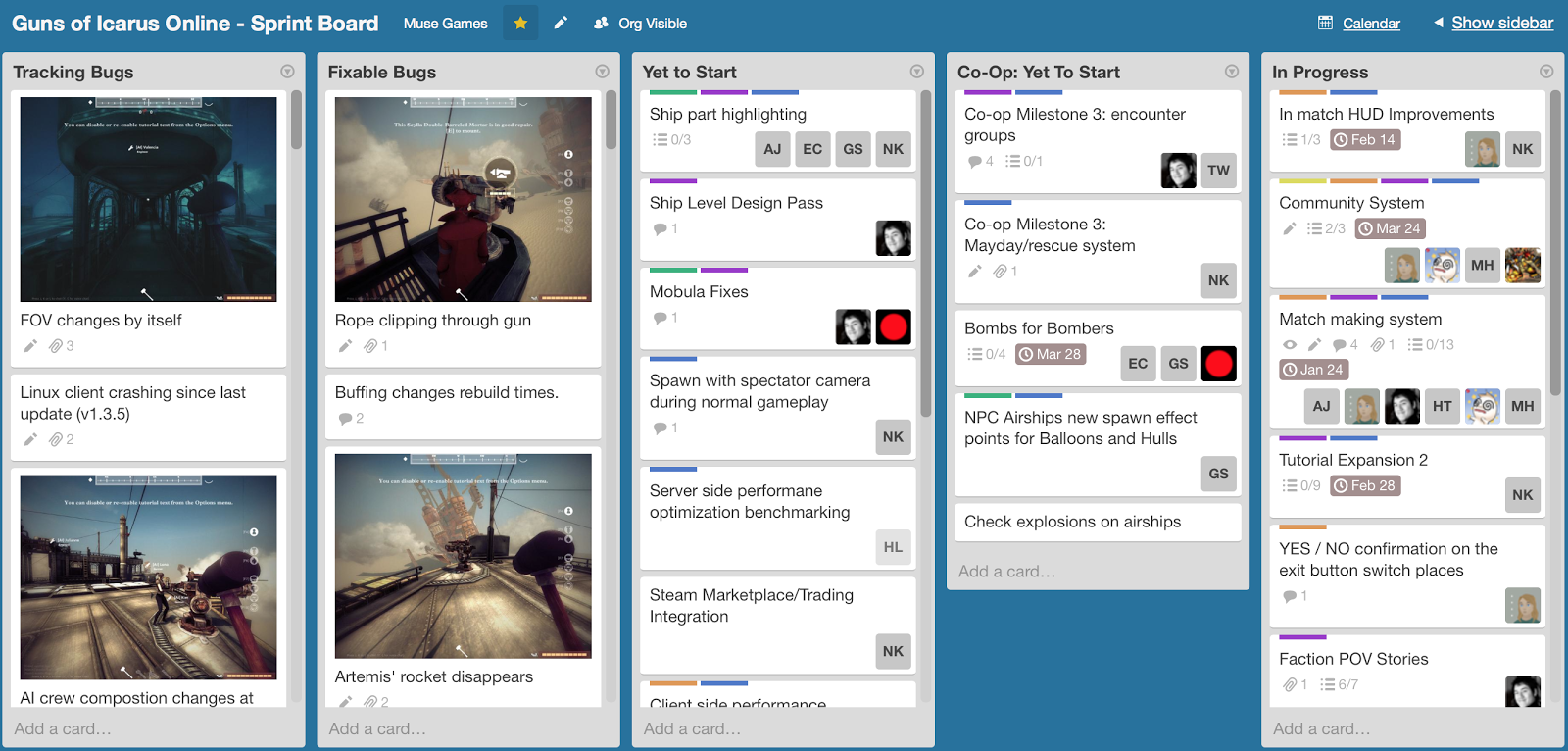This screenshot has height=751, width=1568.
Task: Add a card to Tracking Bugs
Action: (x=63, y=728)
